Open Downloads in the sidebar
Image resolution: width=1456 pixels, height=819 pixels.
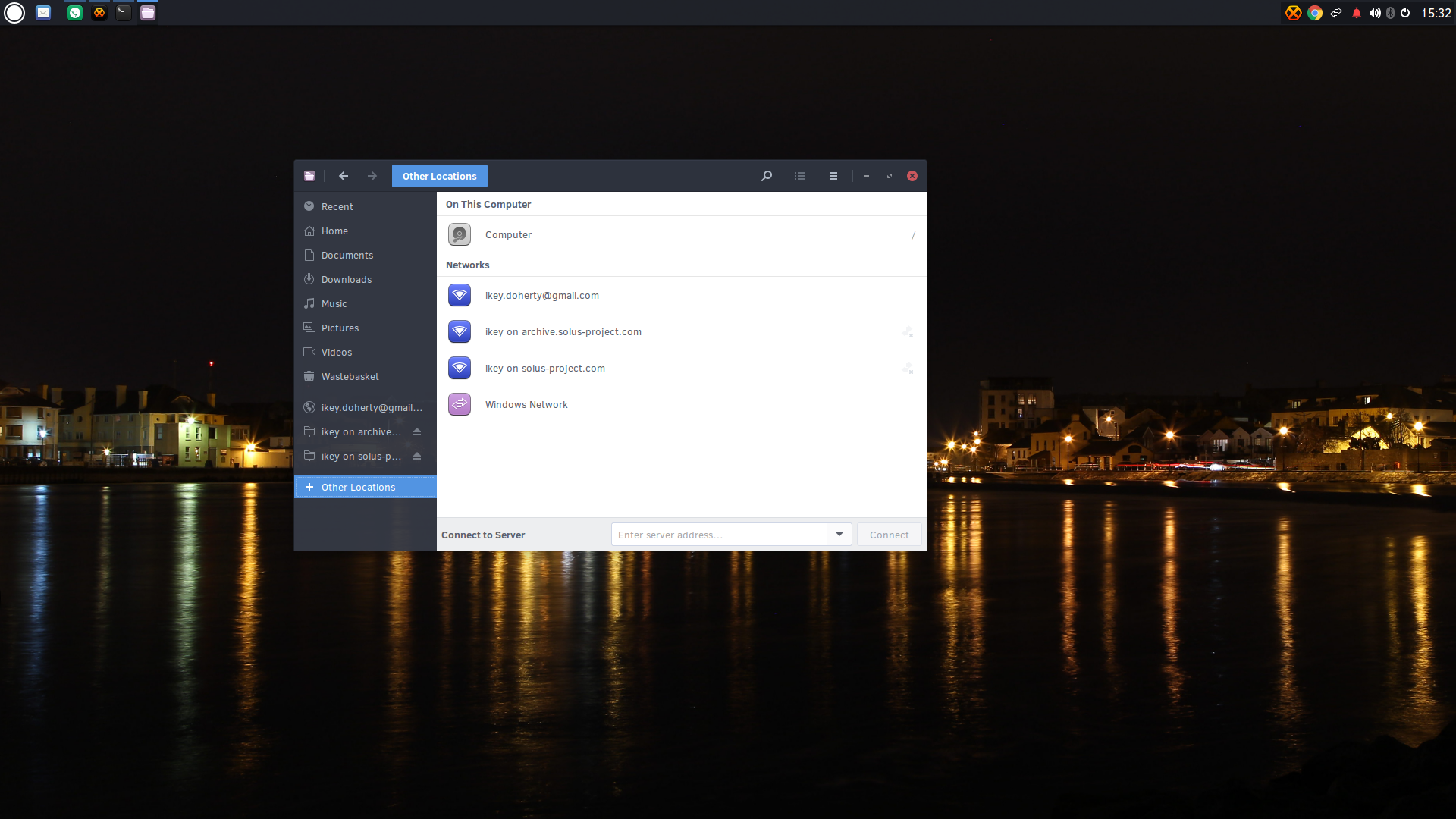(x=365, y=279)
